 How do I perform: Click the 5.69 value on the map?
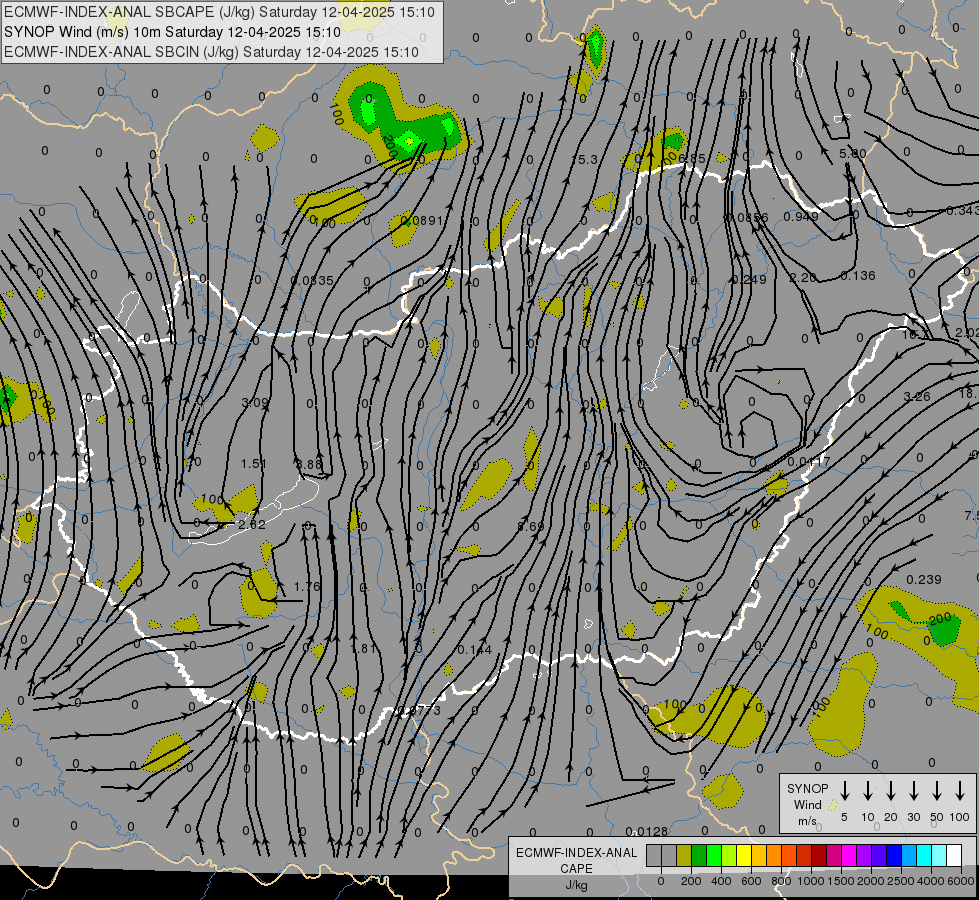531,527
